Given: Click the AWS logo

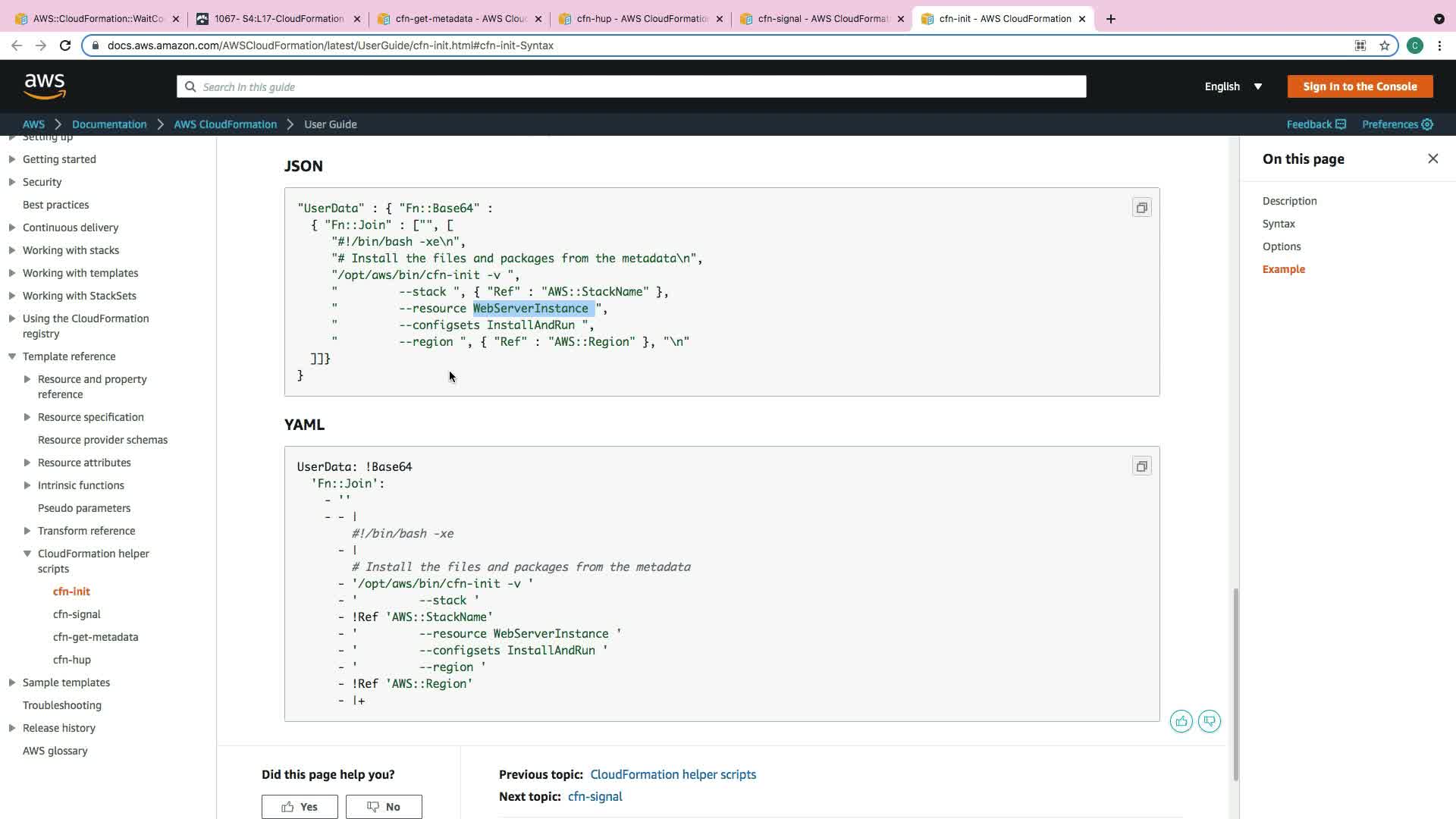Looking at the screenshot, I should [x=45, y=86].
